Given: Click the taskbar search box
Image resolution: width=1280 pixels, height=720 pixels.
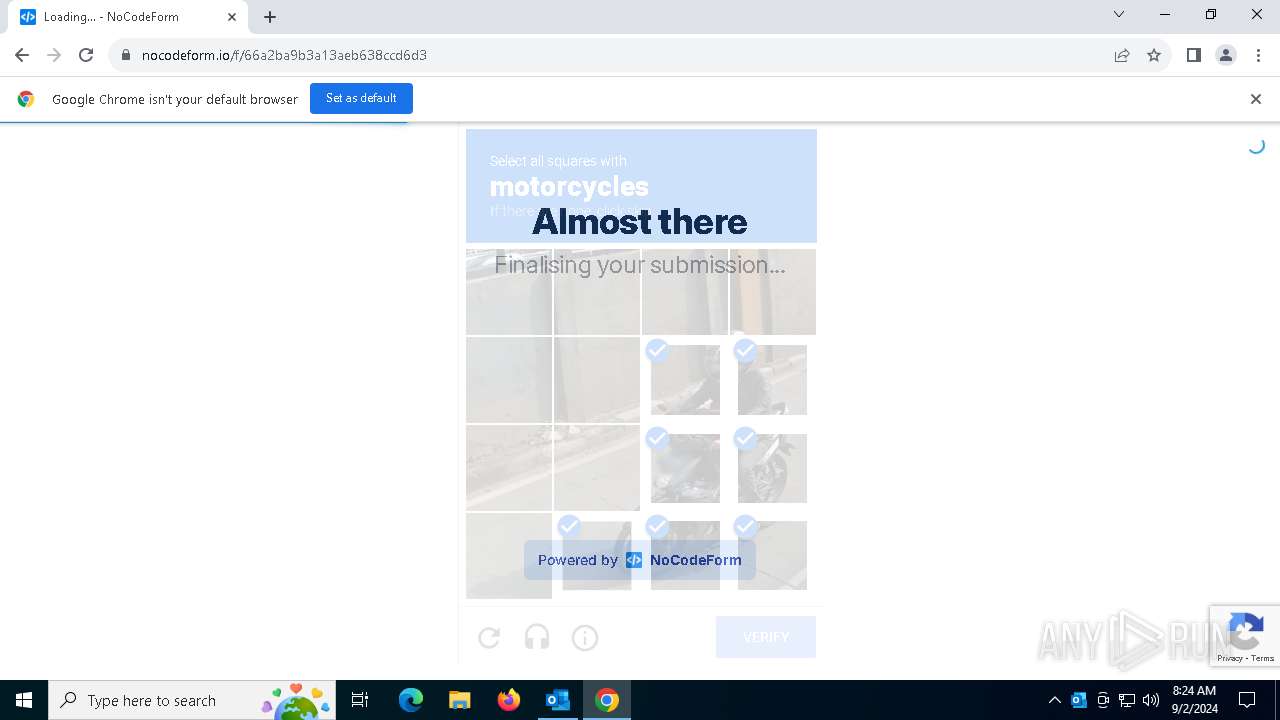Looking at the screenshot, I should (192, 700).
